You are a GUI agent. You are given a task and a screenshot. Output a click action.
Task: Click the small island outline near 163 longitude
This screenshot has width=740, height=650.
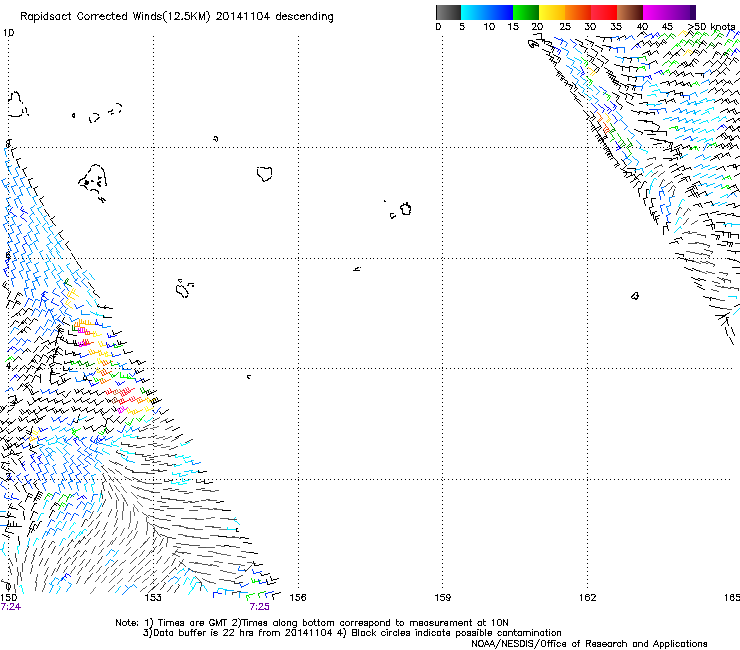(x=635, y=296)
